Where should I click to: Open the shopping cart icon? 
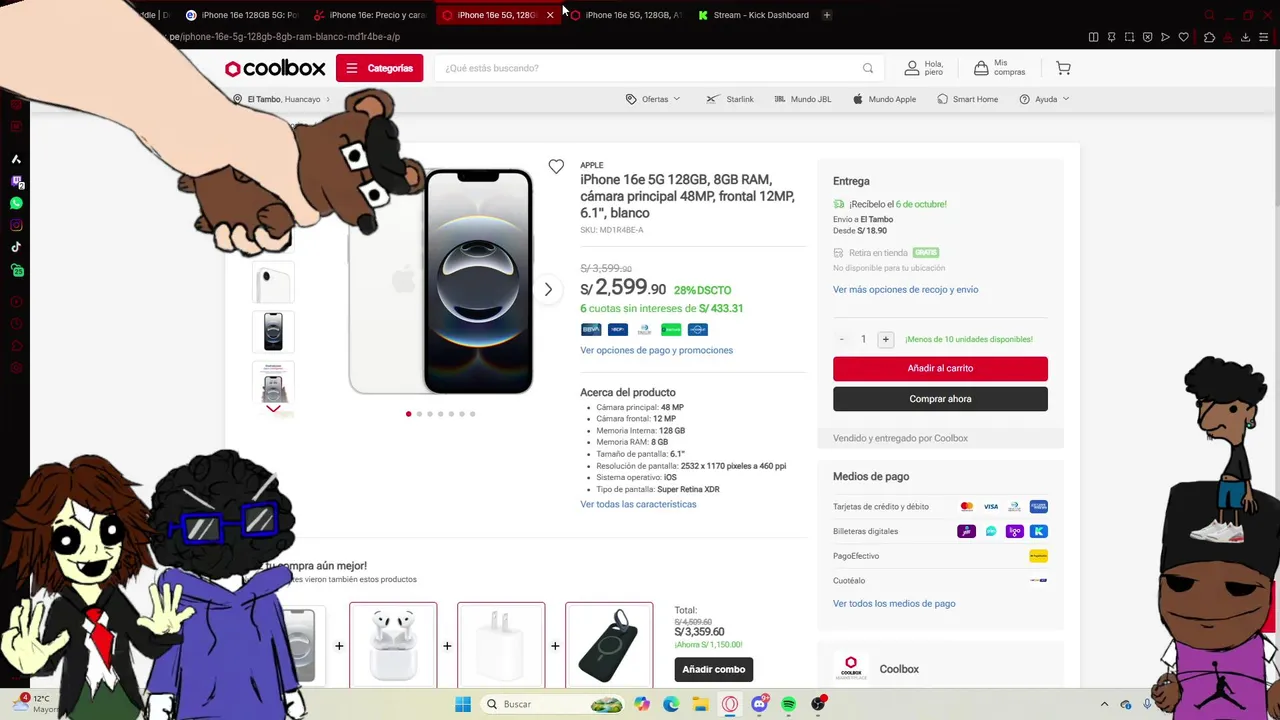tap(1063, 68)
